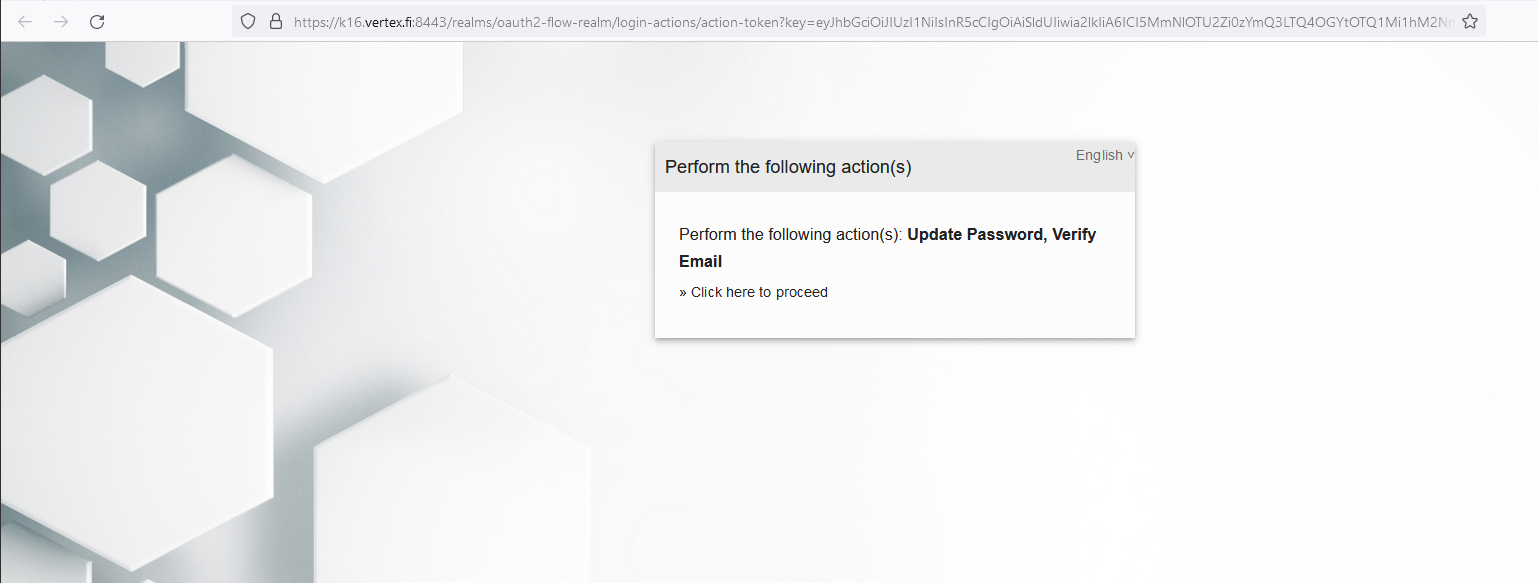Click the card's "Perform the following action(s)" header title
Screen dimensions: 1538x583
788,167
